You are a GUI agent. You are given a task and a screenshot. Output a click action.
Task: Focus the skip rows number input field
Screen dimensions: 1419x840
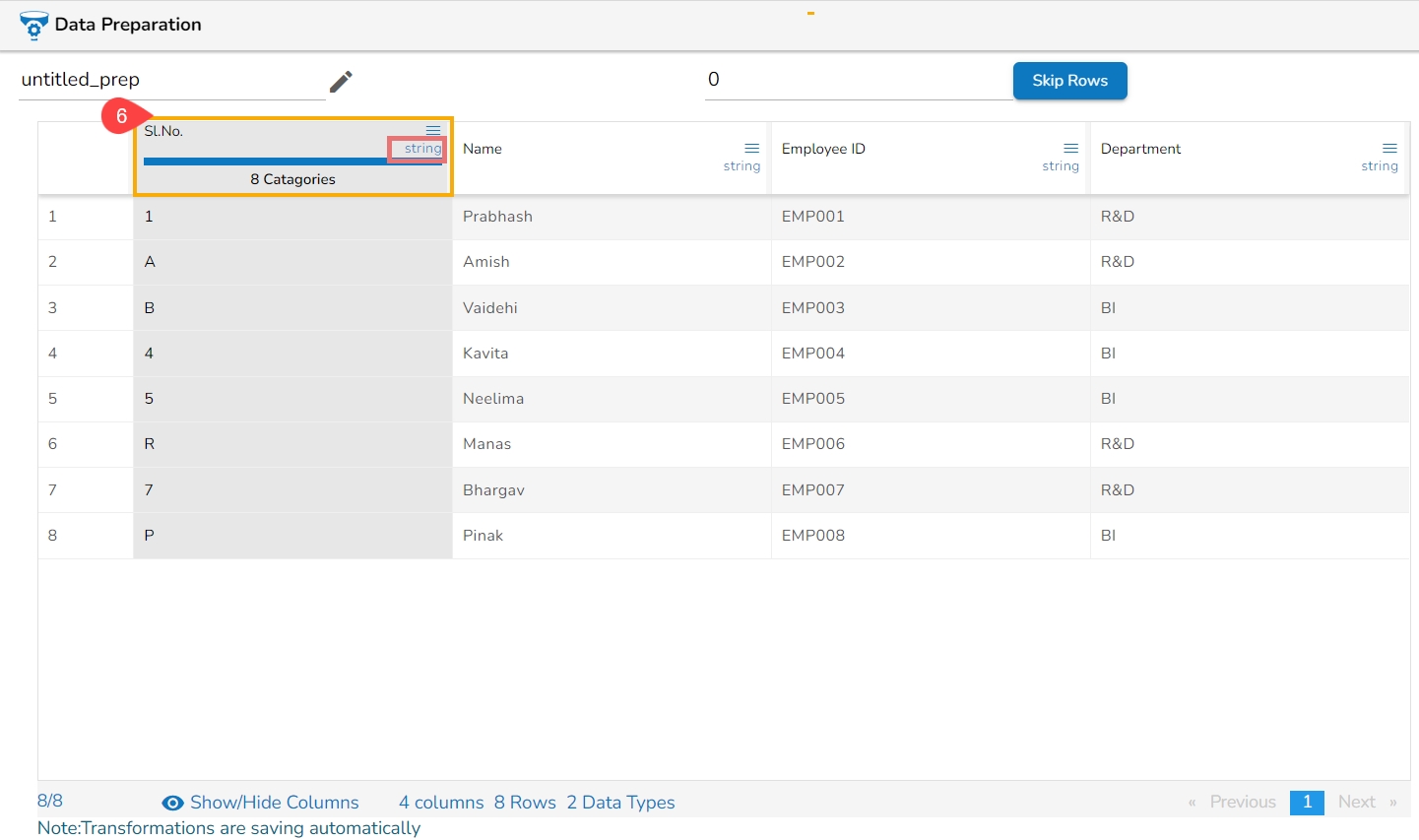coord(857,80)
